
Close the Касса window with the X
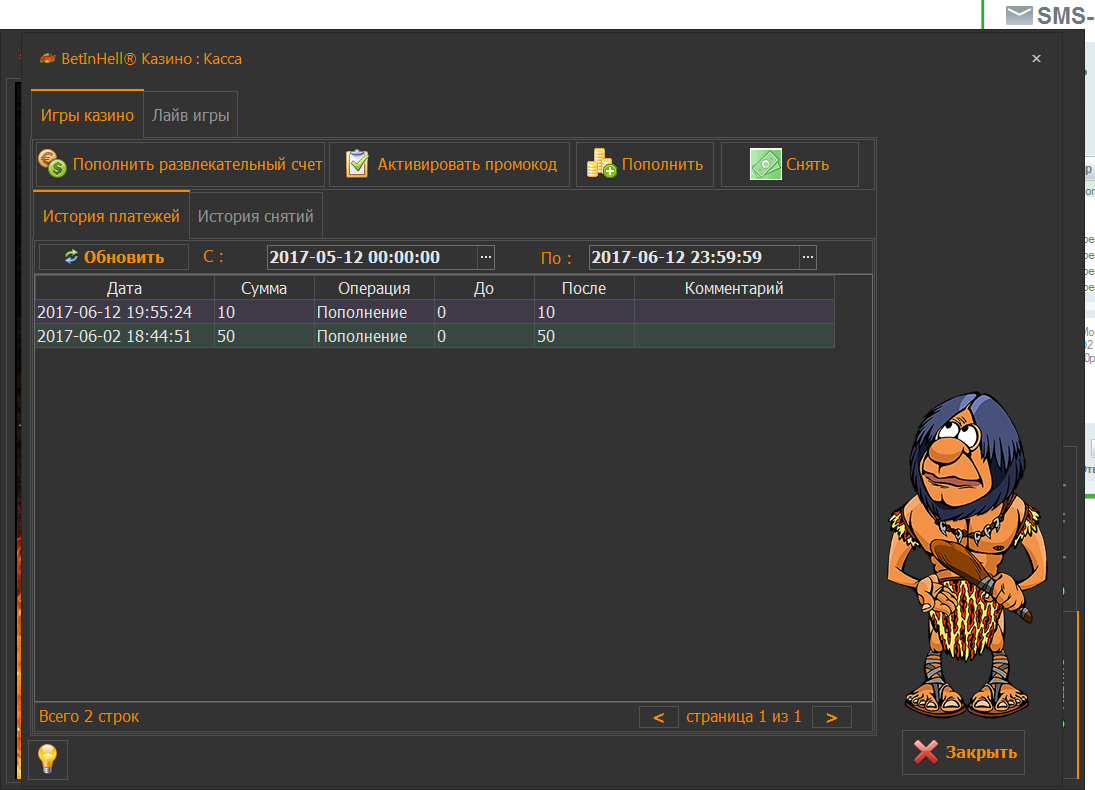click(1036, 59)
